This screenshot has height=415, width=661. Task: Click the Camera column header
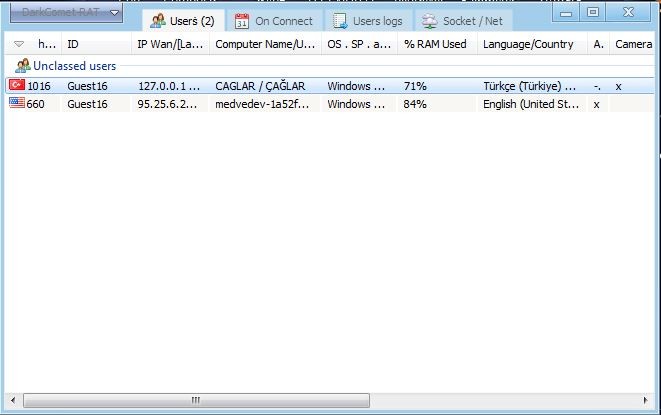633,44
